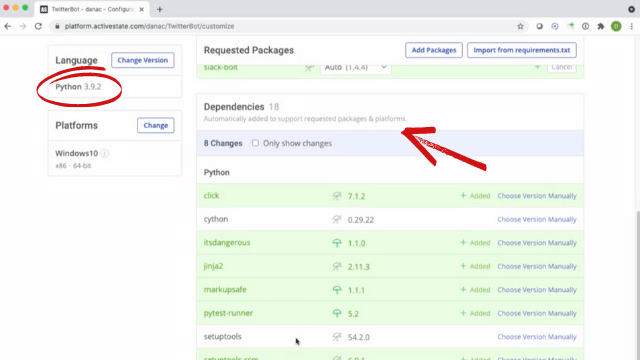Click the pytest-runner package name
The image size is (640, 360).
click(x=228, y=313)
